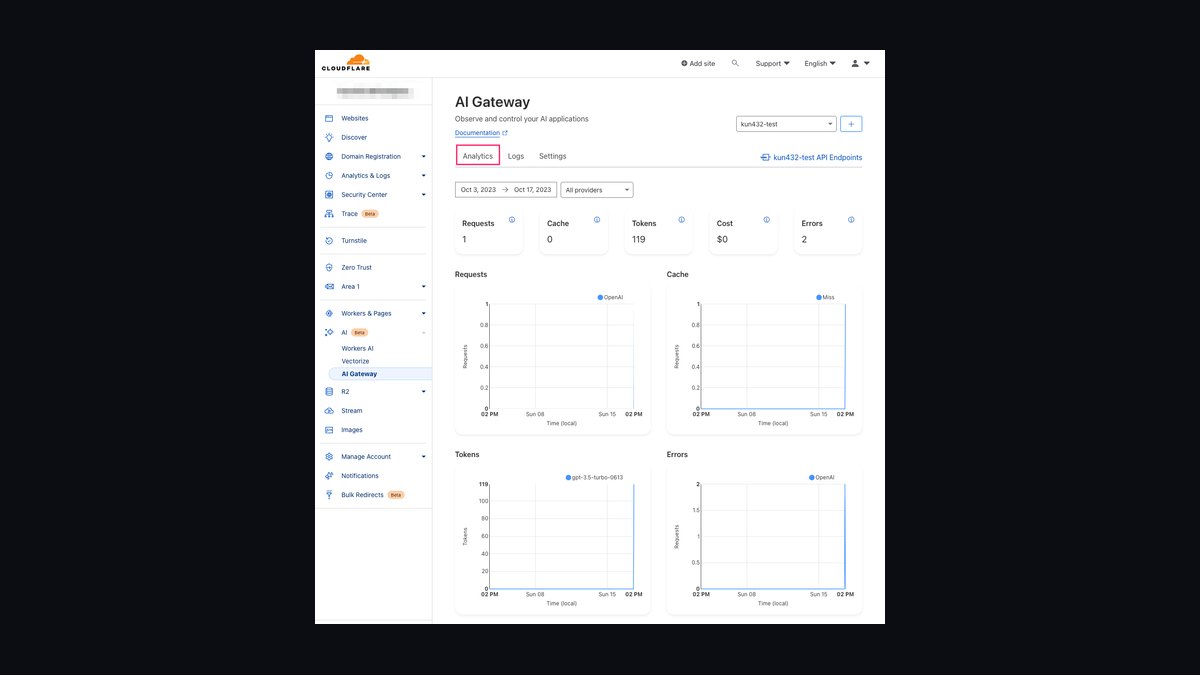Click the Security Center sidebar icon
Viewport: 1200px width, 675px height.
(329, 194)
